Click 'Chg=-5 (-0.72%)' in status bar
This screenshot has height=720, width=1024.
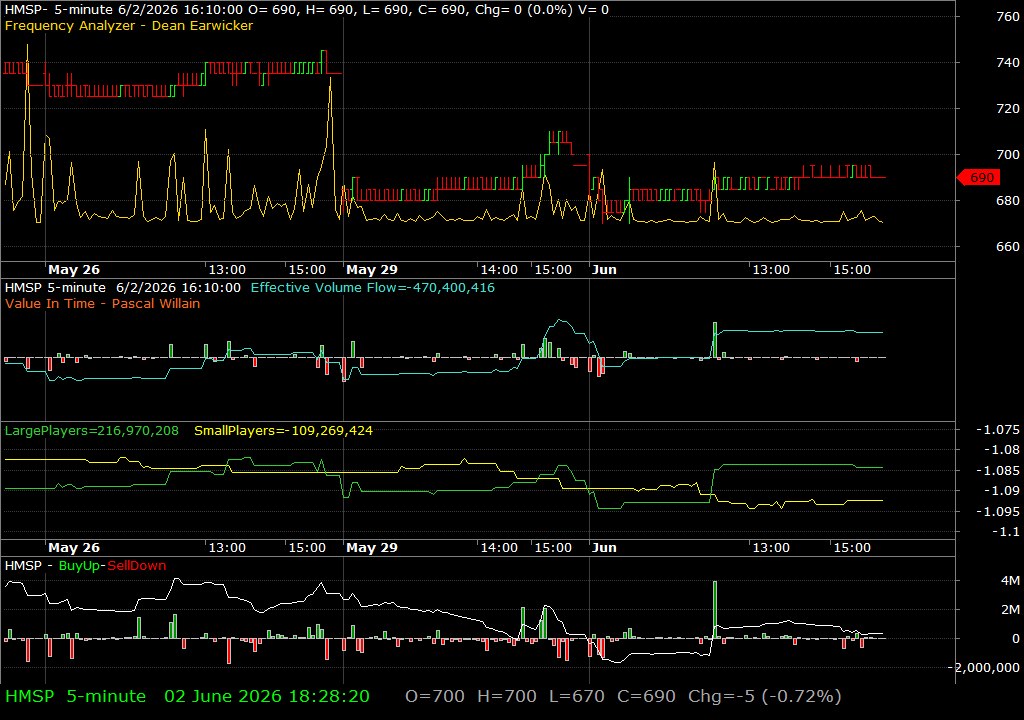click(765, 696)
